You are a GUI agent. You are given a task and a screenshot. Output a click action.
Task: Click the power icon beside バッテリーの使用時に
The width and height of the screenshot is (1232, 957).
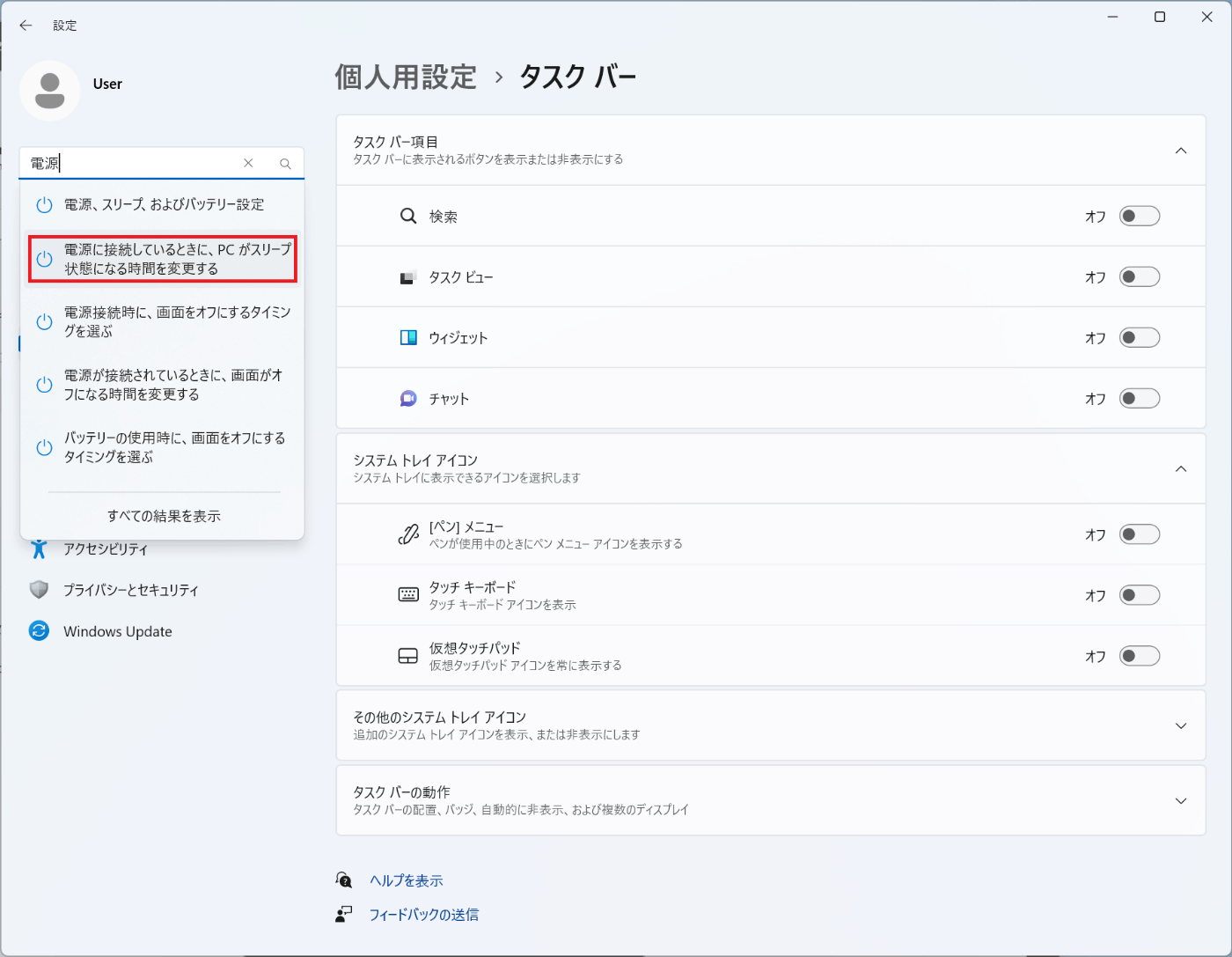pyautogui.click(x=44, y=447)
